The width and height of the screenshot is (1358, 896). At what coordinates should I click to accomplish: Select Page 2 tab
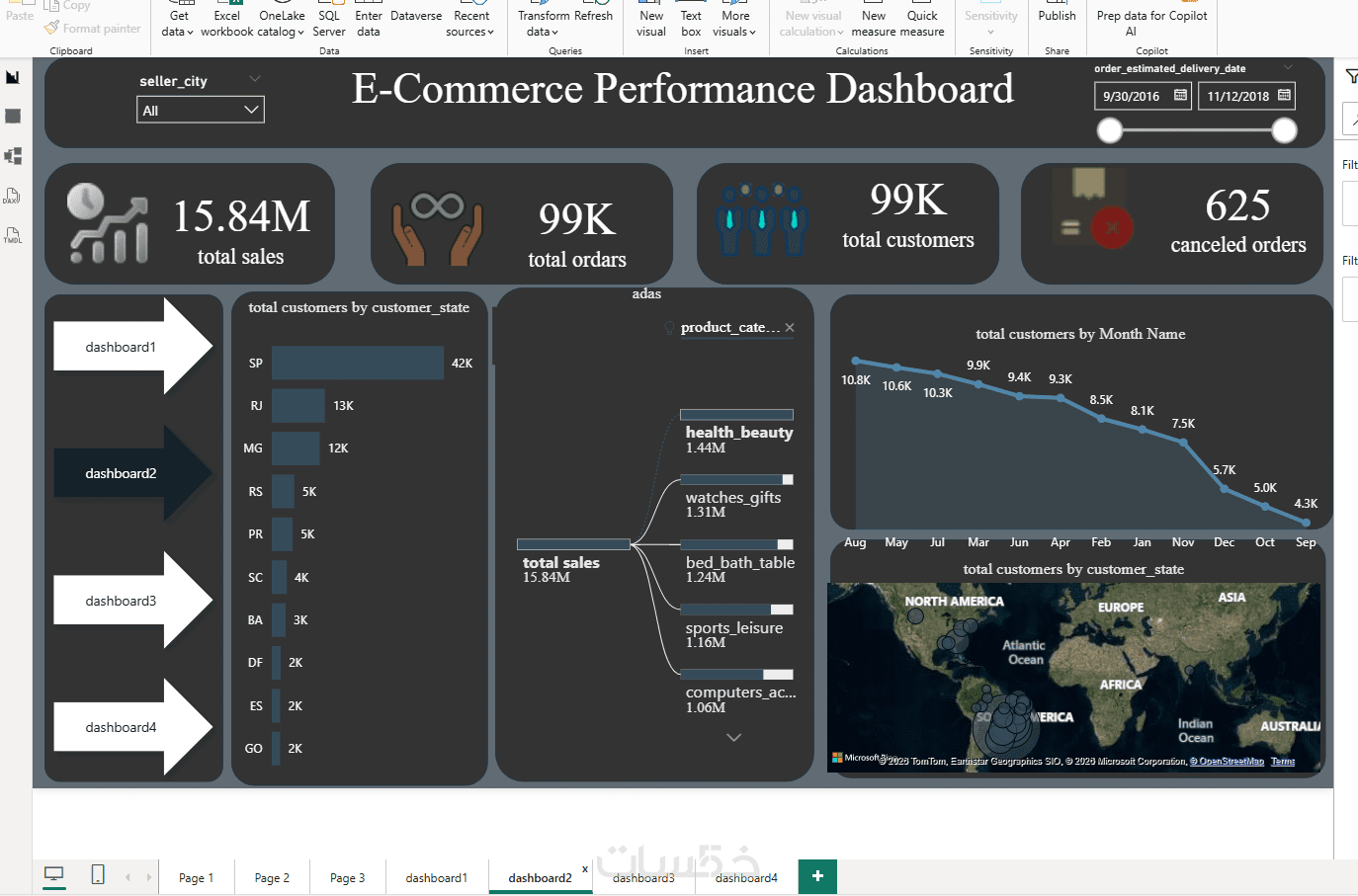coord(272,877)
